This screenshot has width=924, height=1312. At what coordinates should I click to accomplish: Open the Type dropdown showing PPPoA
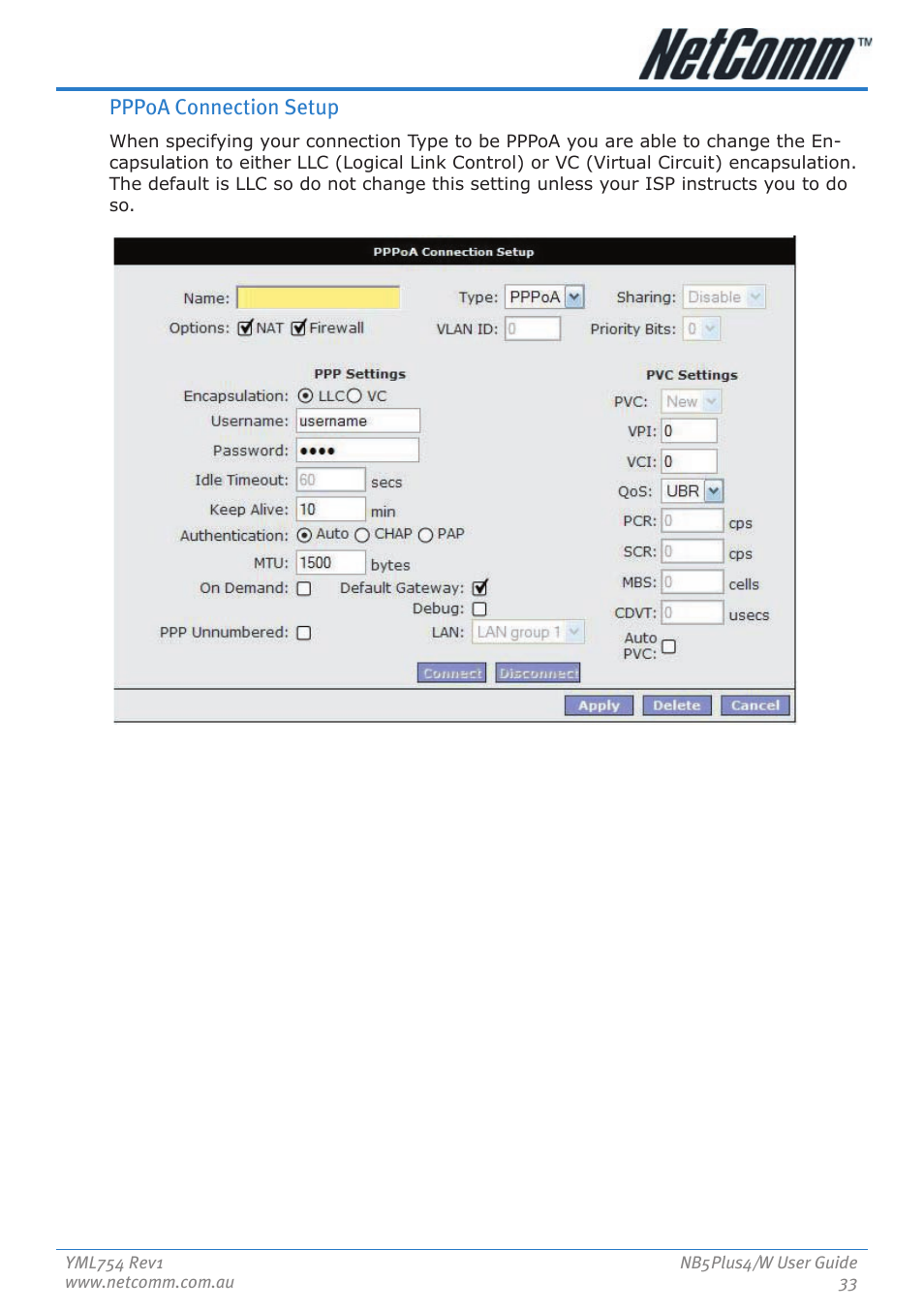pyautogui.click(x=545, y=297)
